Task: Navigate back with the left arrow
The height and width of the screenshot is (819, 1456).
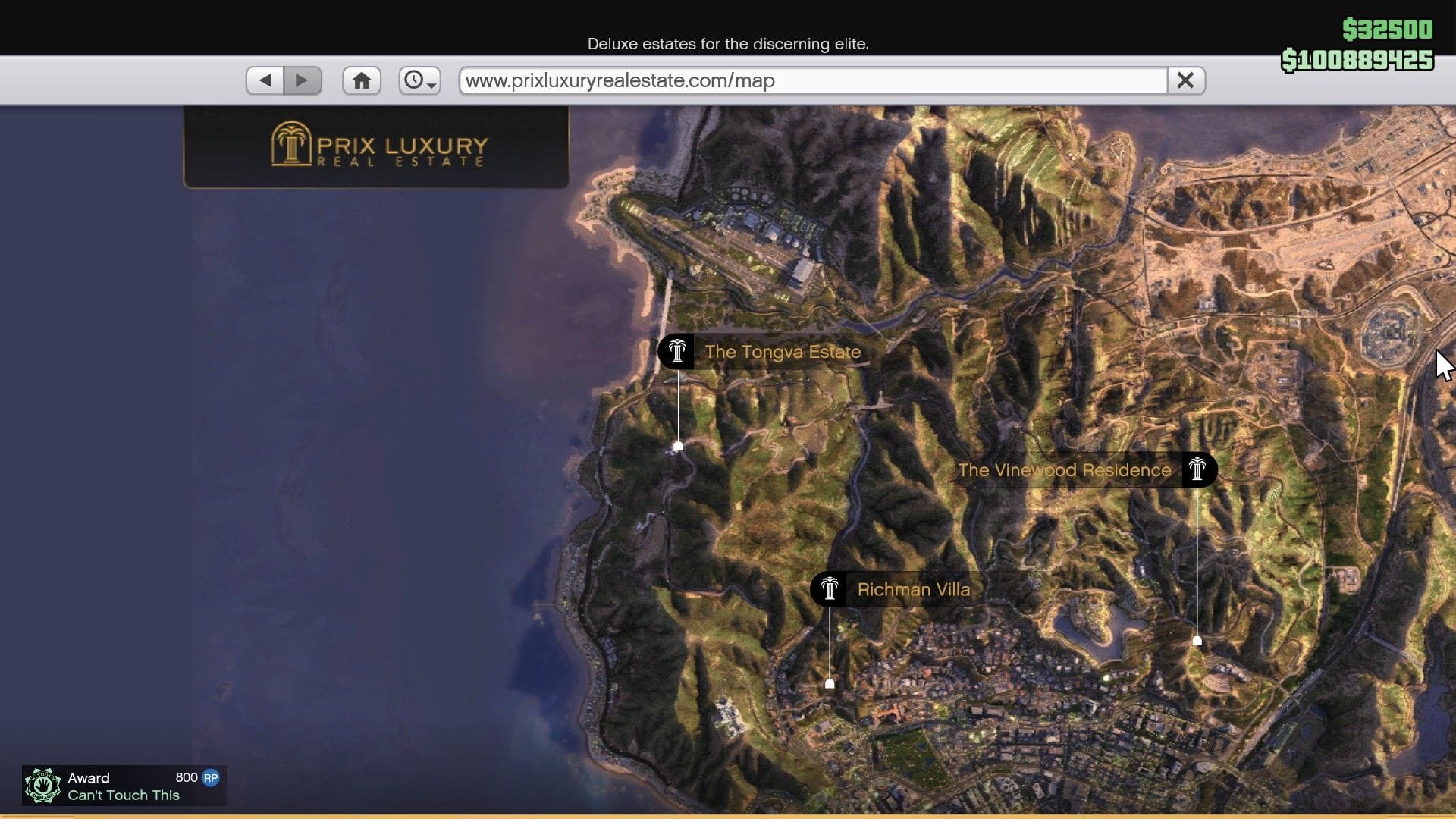Action: click(265, 79)
